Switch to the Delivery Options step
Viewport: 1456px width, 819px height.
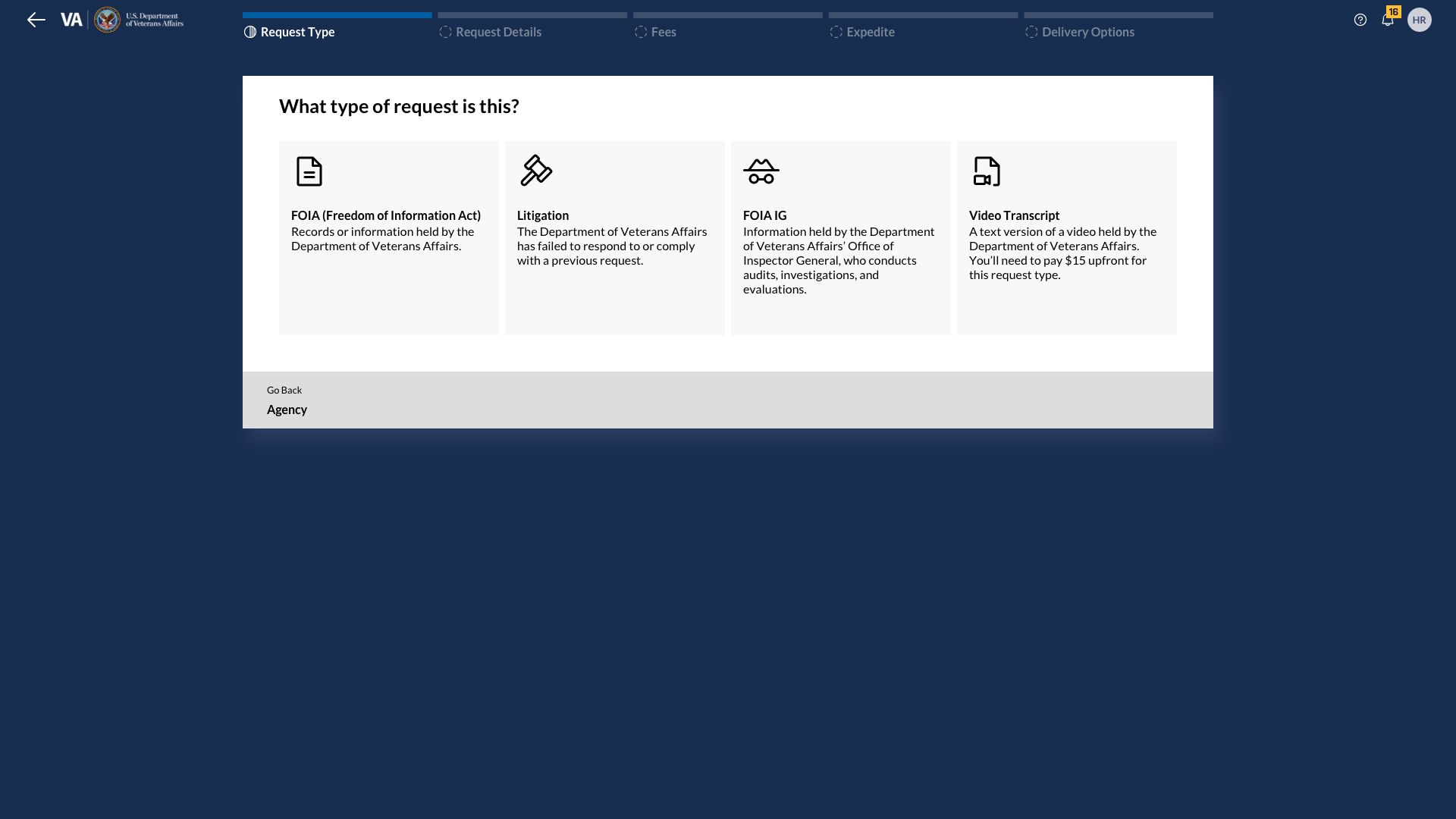coord(1087,32)
